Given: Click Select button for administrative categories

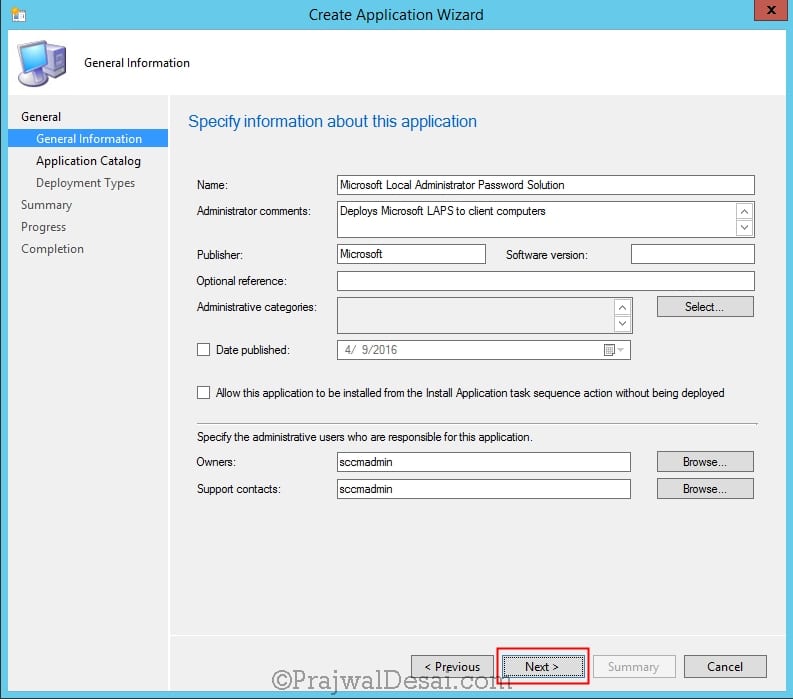Looking at the screenshot, I should point(705,307).
